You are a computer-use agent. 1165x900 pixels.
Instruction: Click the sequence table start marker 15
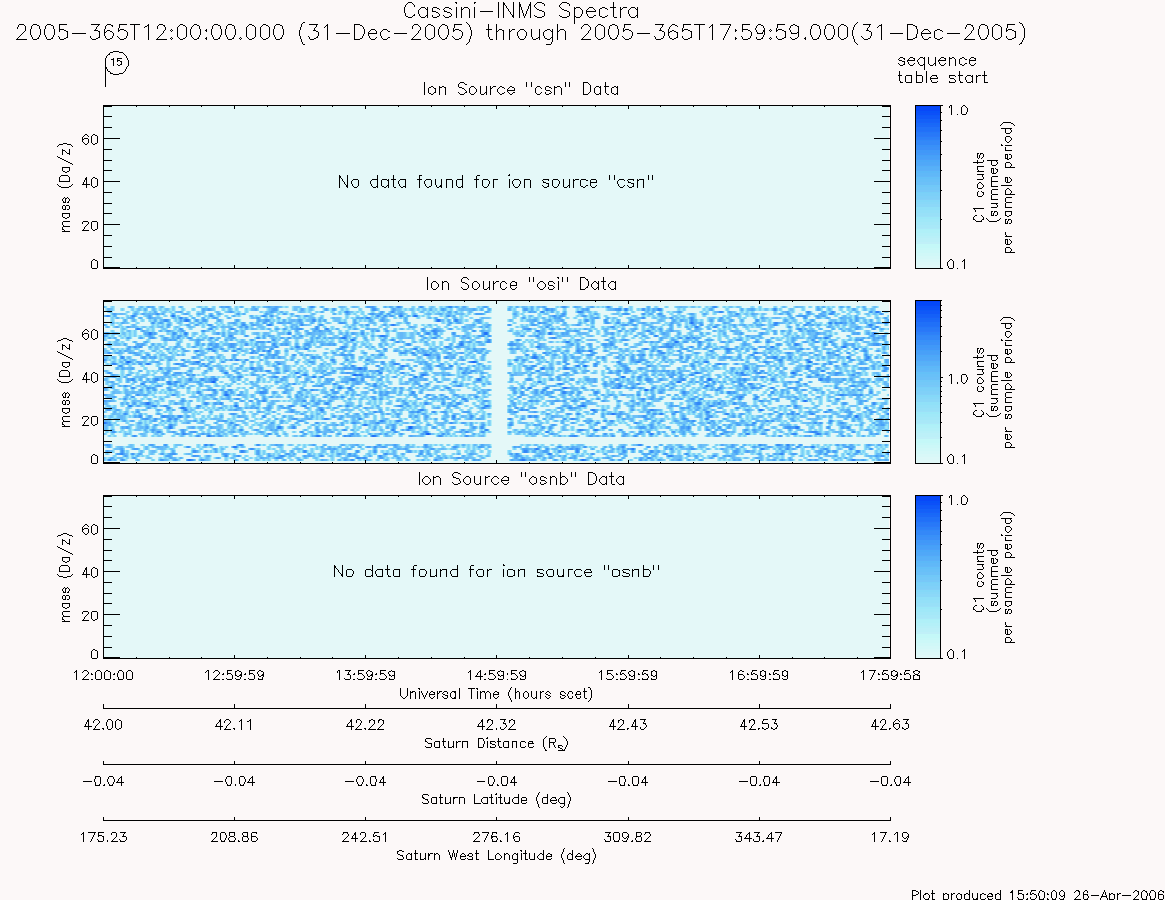pyautogui.click(x=117, y=63)
